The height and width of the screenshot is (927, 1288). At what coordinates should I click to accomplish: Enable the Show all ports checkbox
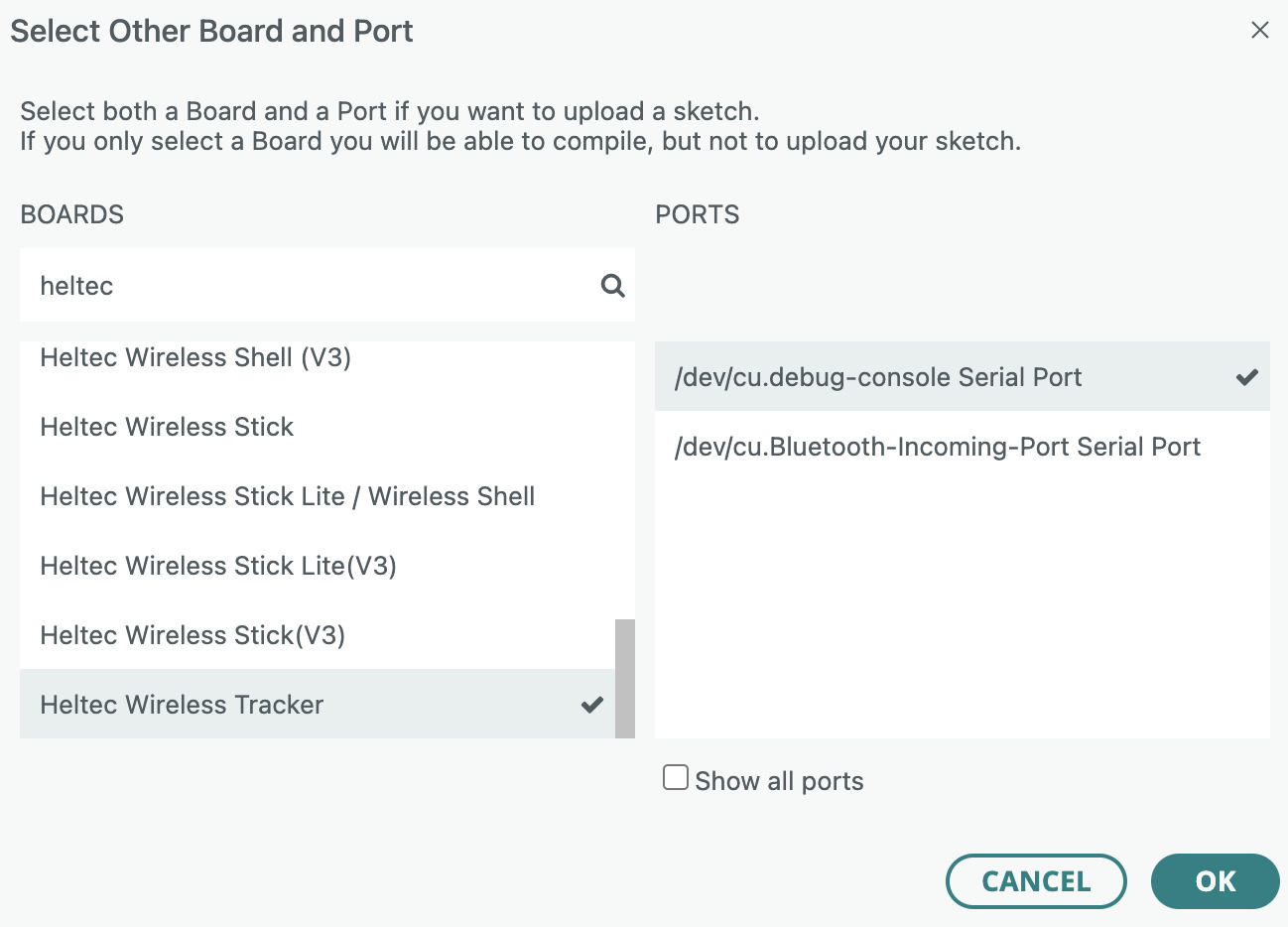pyautogui.click(x=676, y=777)
